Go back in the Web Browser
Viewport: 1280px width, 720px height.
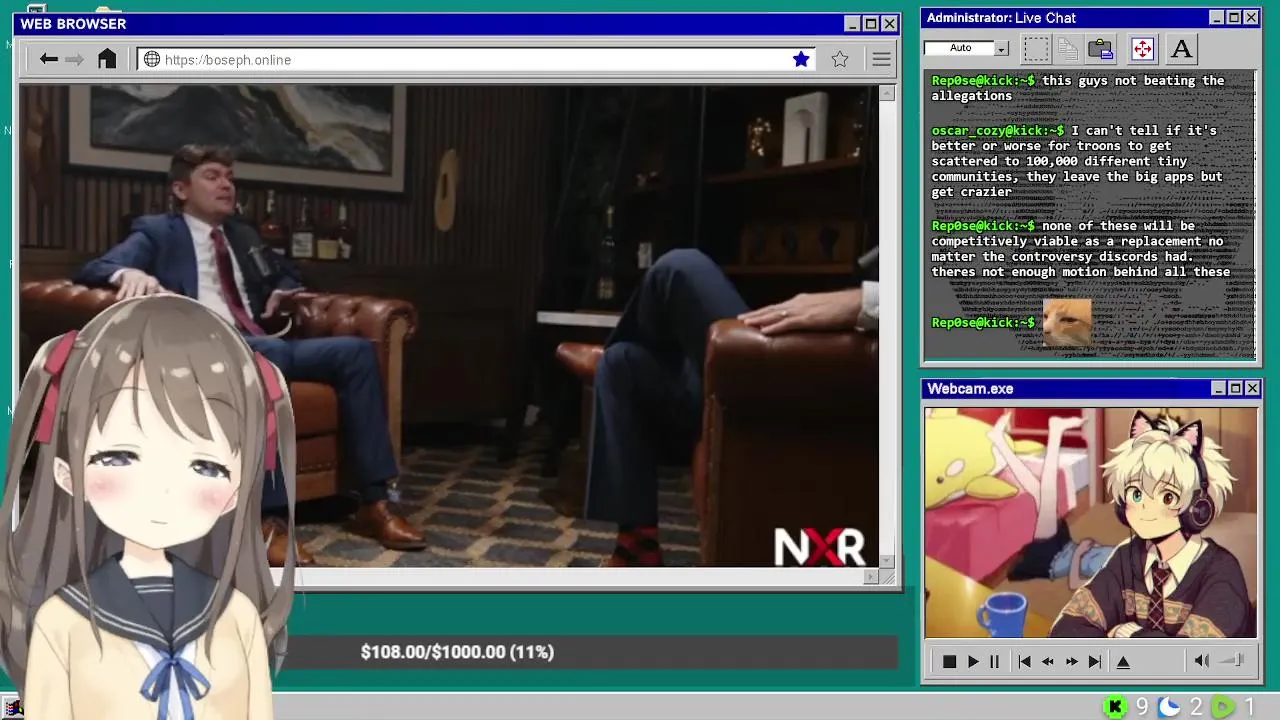48,60
